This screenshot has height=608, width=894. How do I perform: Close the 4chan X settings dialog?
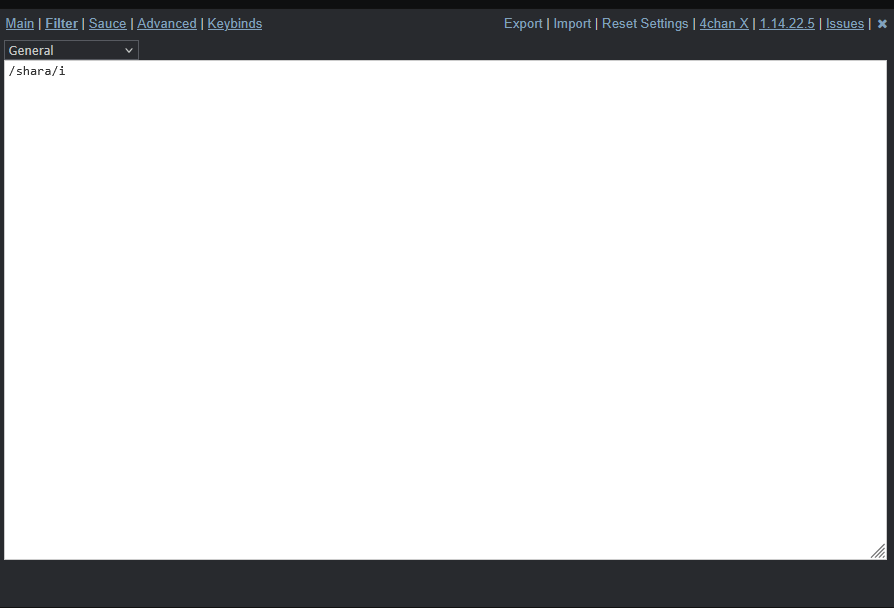tap(882, 24)
